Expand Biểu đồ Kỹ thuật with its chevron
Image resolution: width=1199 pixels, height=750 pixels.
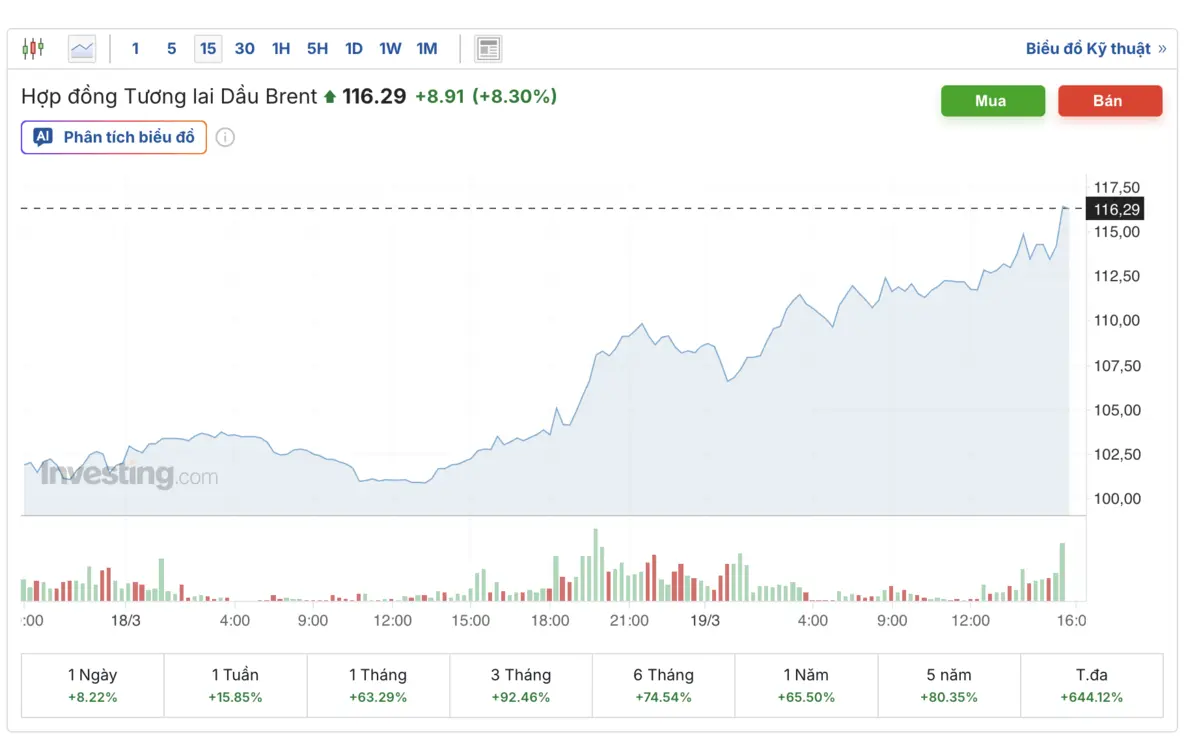coord(1163,47)
